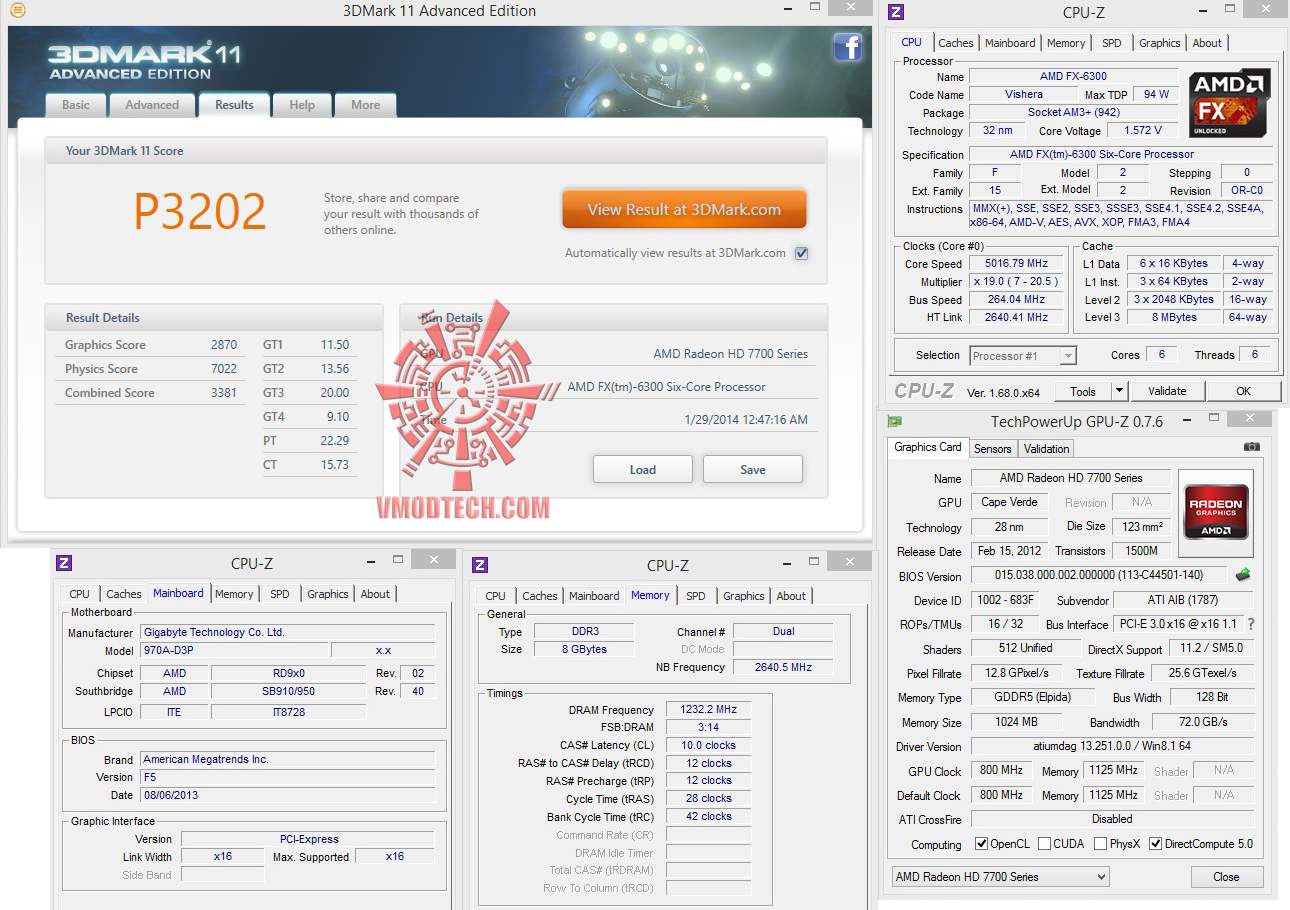The height and width of the screenshot is (910, 1290).
Task: Enable the PhysX checkbox in GPU-Z
Action: (x=1100, y=844)
